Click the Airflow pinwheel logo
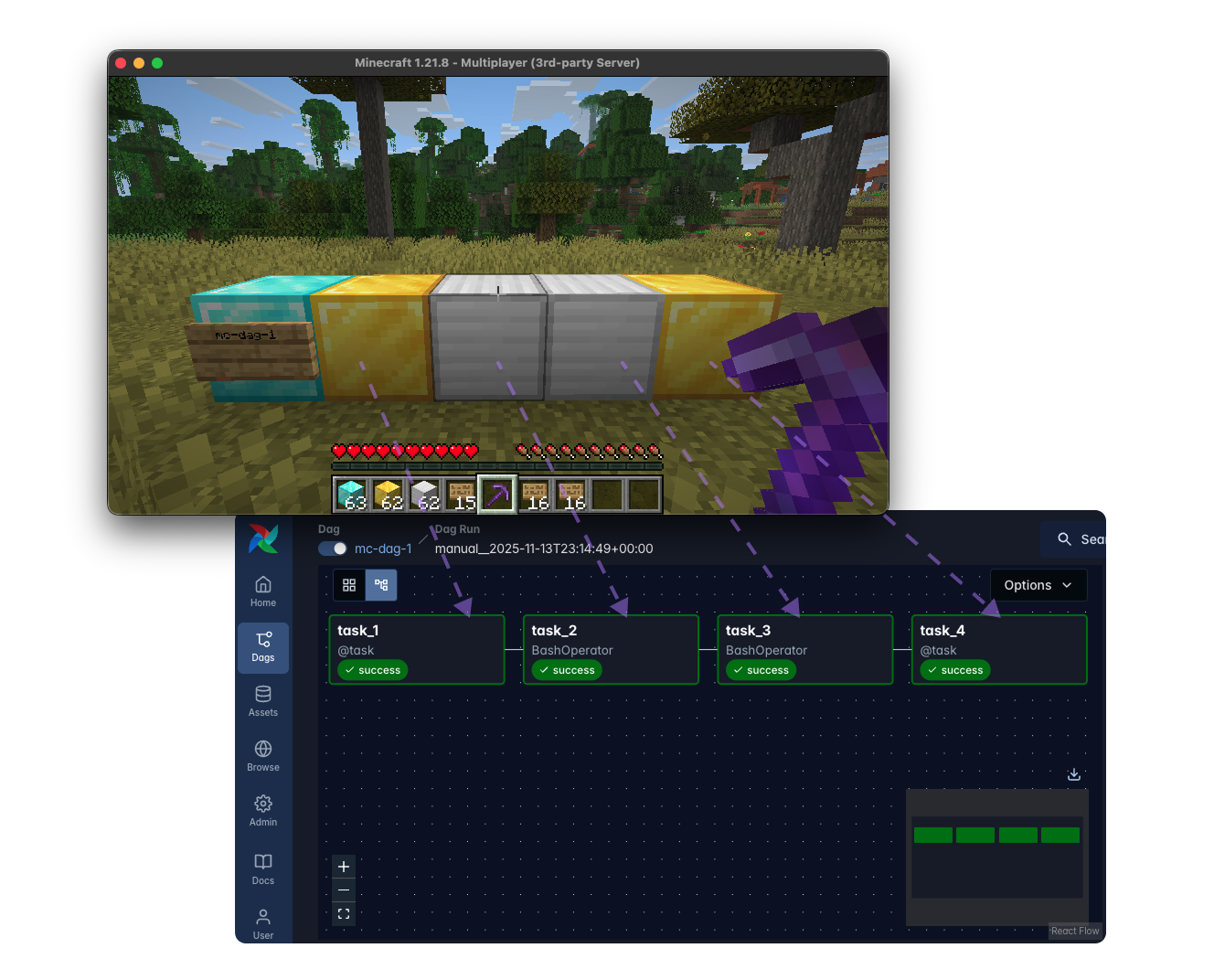This screenshot has width=1214, height=980. tap(262, 538)
